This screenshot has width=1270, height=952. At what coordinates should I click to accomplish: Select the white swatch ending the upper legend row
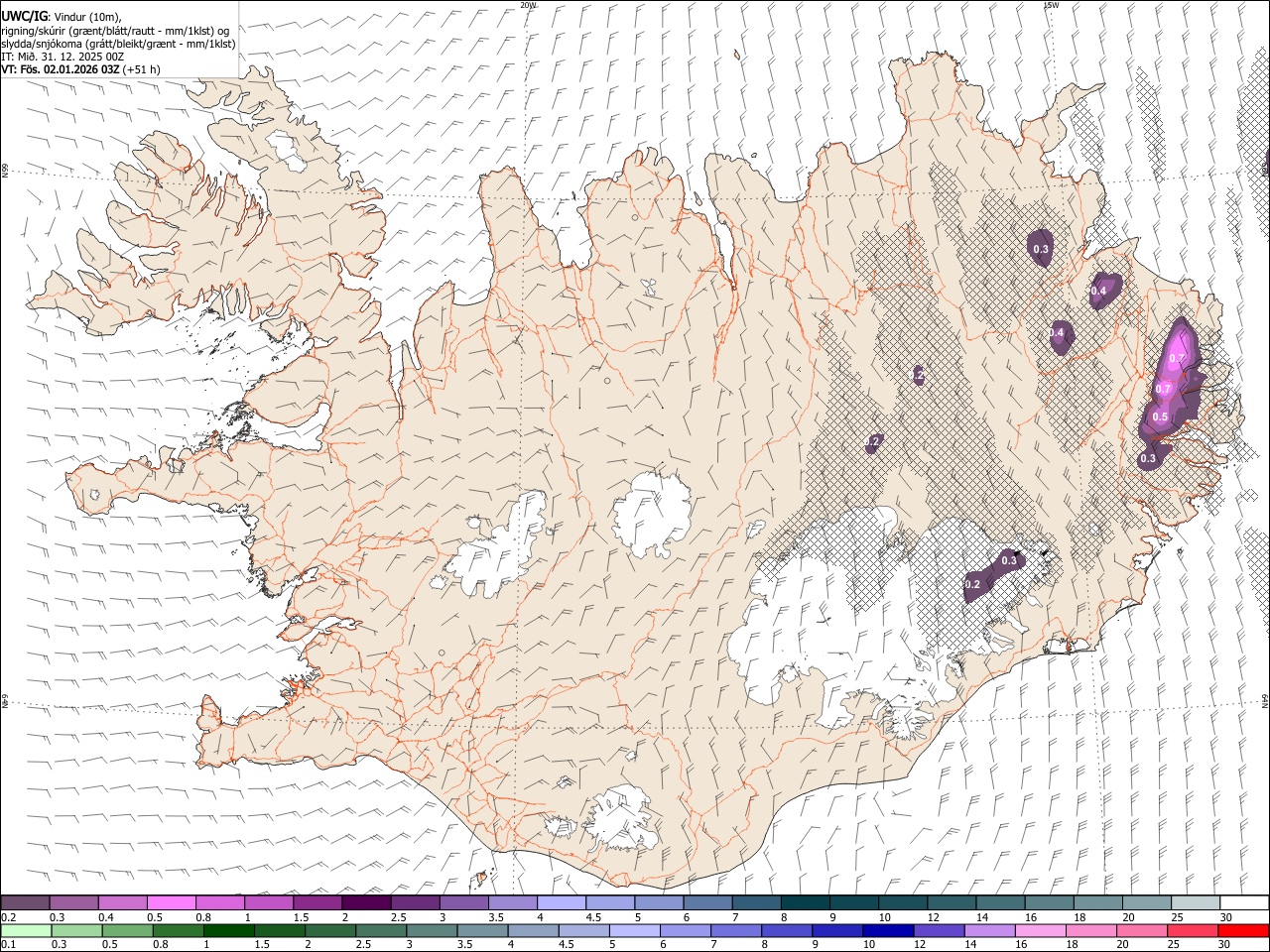(1242, 902)
